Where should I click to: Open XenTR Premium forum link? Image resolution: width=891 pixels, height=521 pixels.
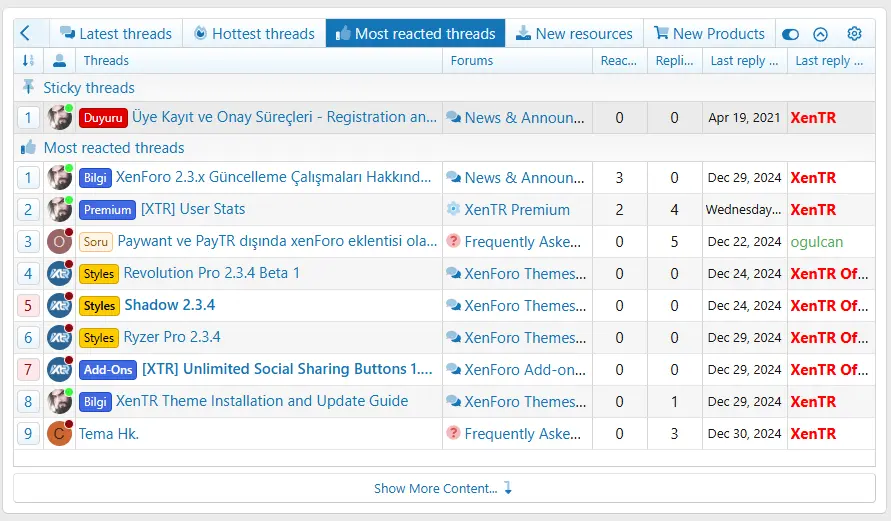click(x=517, y=210)
